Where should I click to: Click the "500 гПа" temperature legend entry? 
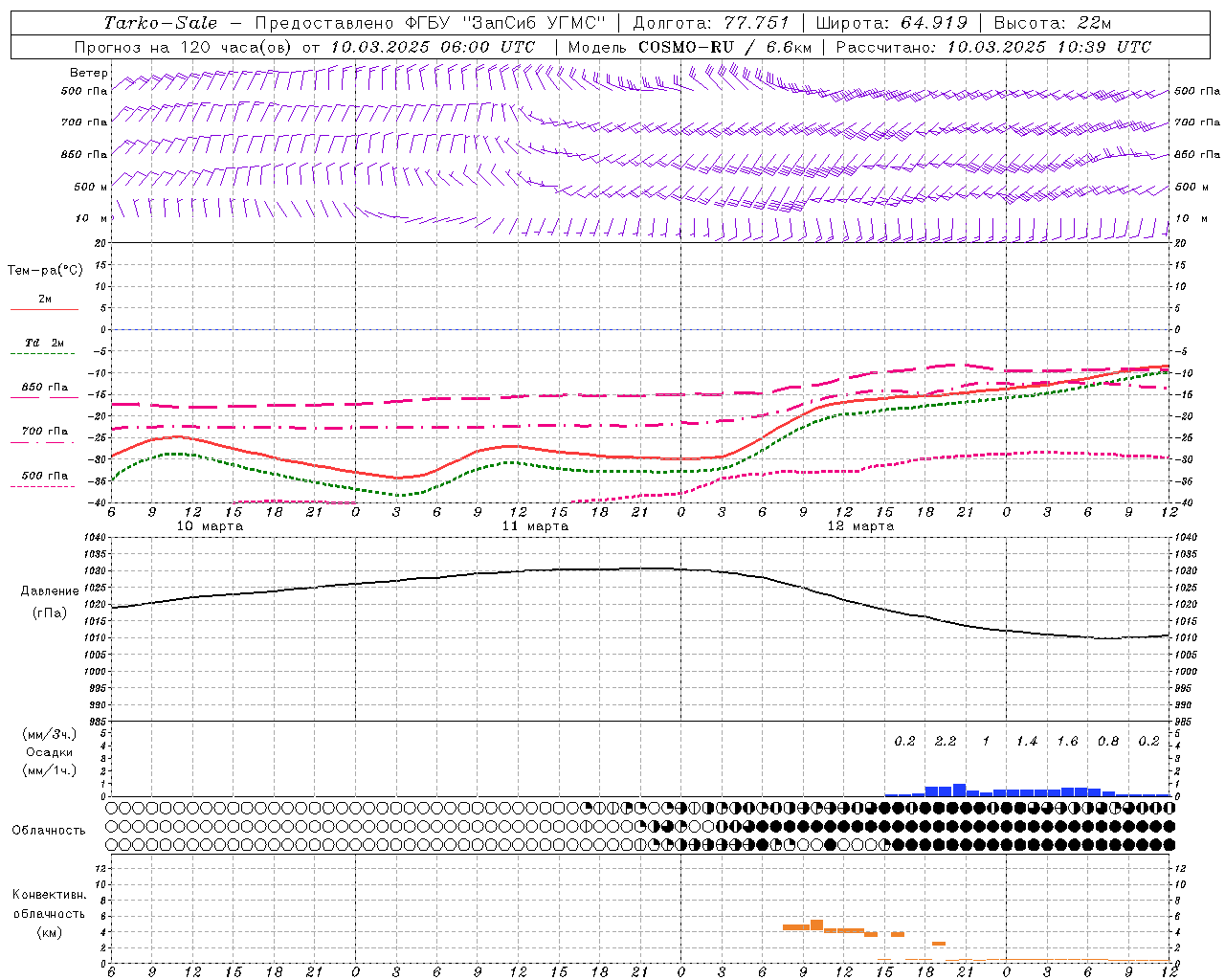(x=45, y=476)
